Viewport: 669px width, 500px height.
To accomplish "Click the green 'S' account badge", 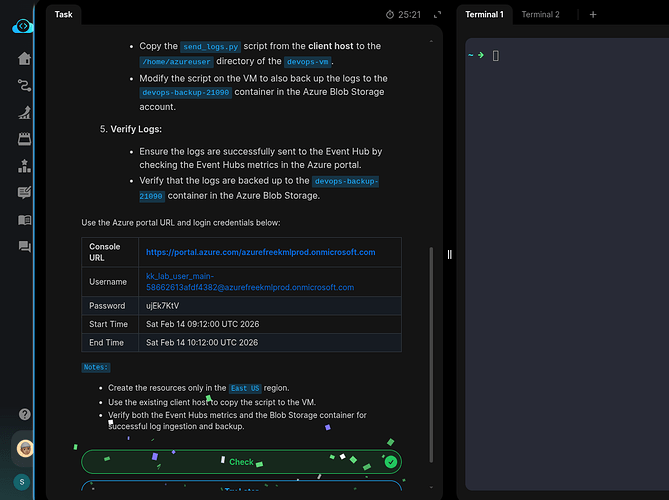I will click(x=22, y=482).
